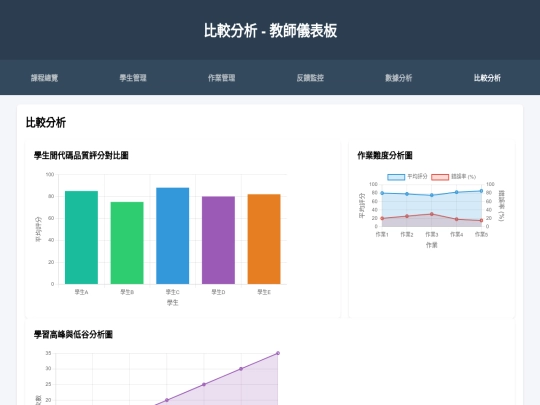Select the 反饋監控 navigation item

pos(310,78)
